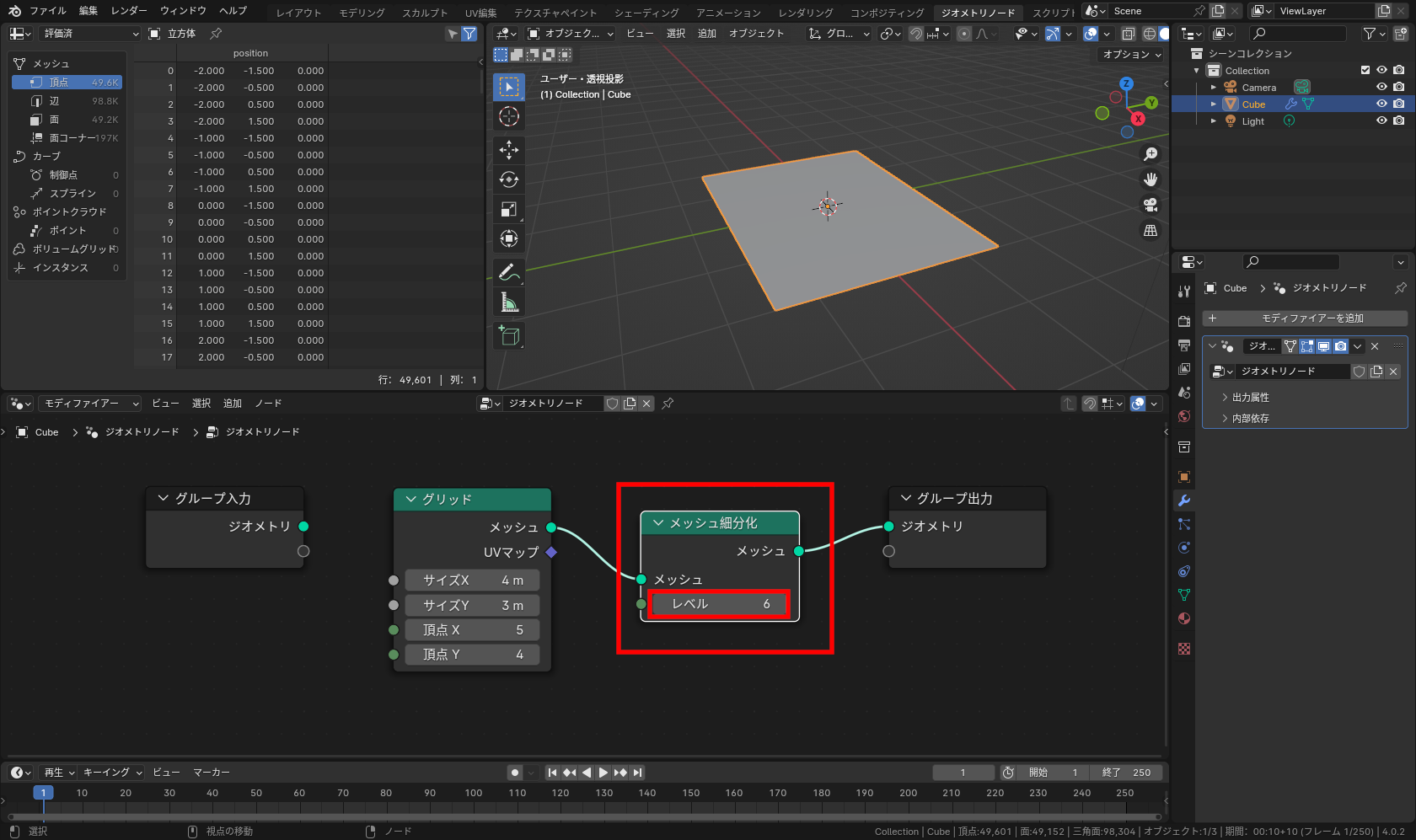Open the Modifier Properties wrench tab

click(x=1184, y=500)
